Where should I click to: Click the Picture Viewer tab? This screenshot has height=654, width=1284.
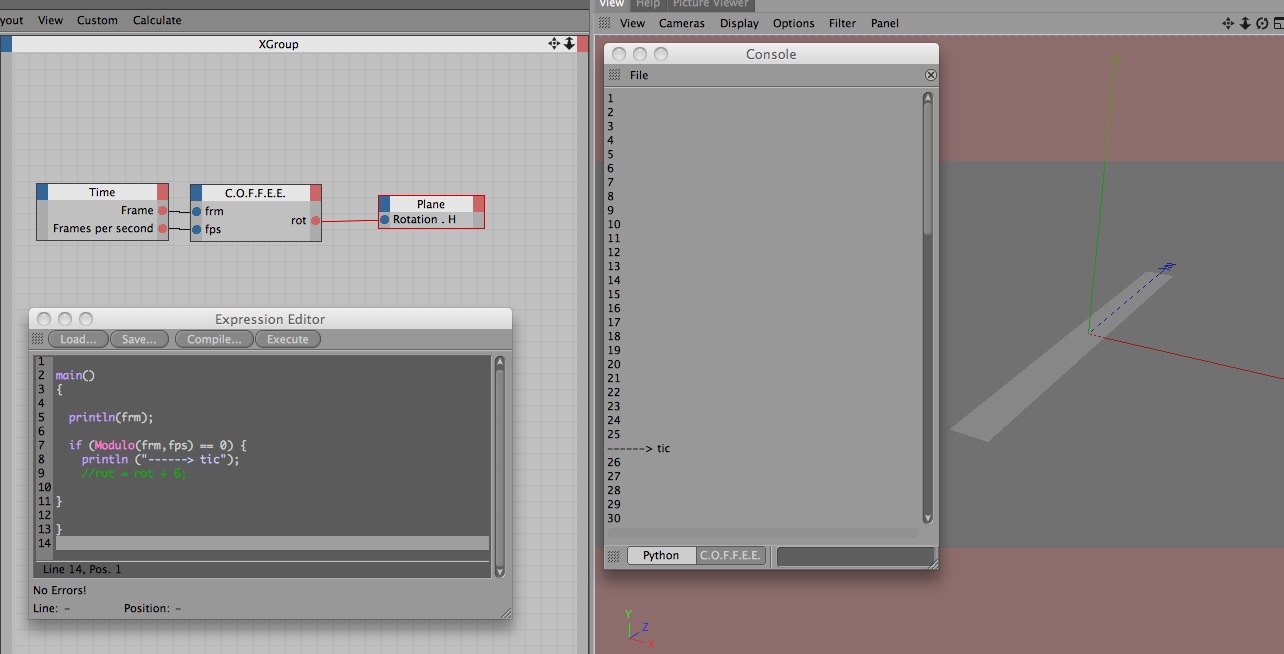click(x=710, y=4)
